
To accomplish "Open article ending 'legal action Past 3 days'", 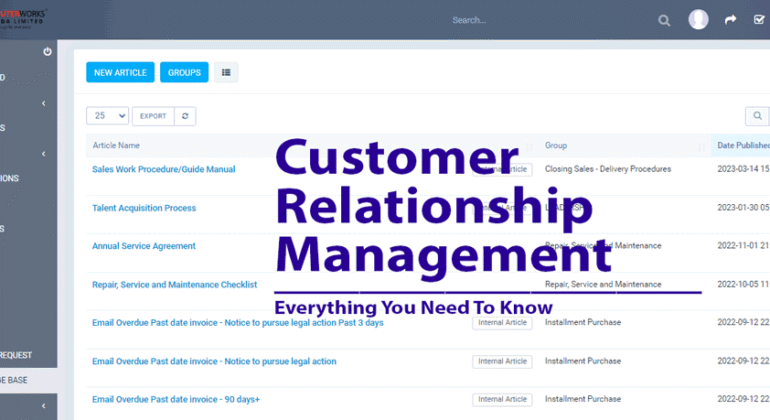I will coord(238,323).
